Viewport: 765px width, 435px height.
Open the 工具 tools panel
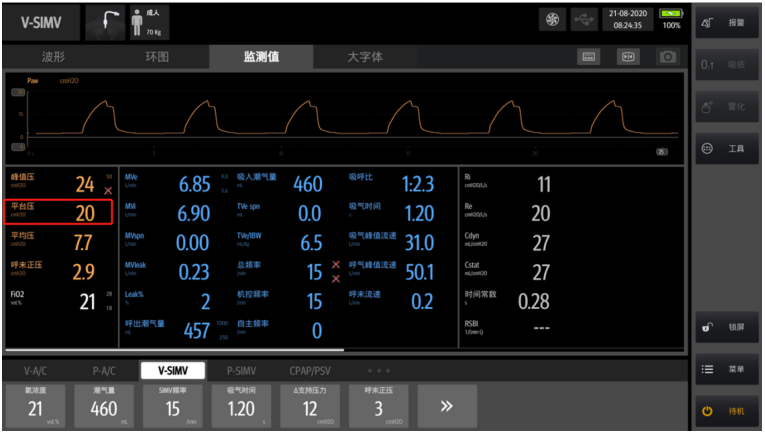click(727, 149)
